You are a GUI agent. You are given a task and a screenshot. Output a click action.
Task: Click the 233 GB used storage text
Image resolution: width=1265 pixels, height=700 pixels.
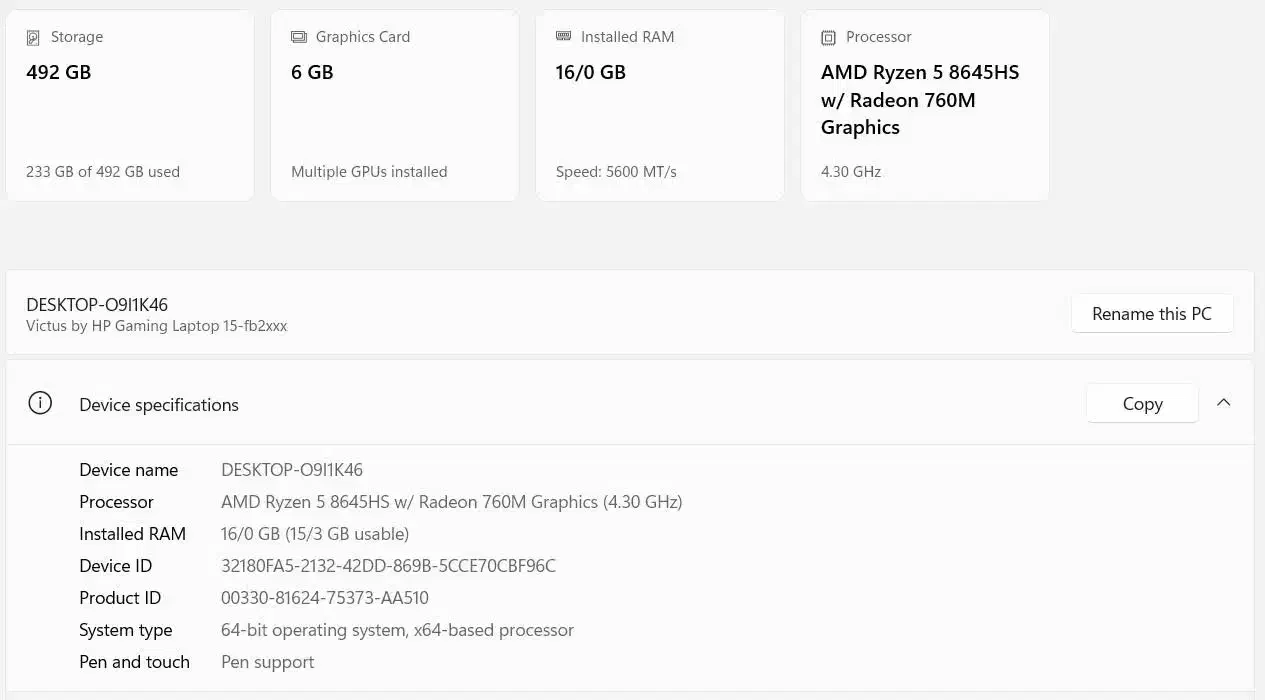tap(103, 172)
